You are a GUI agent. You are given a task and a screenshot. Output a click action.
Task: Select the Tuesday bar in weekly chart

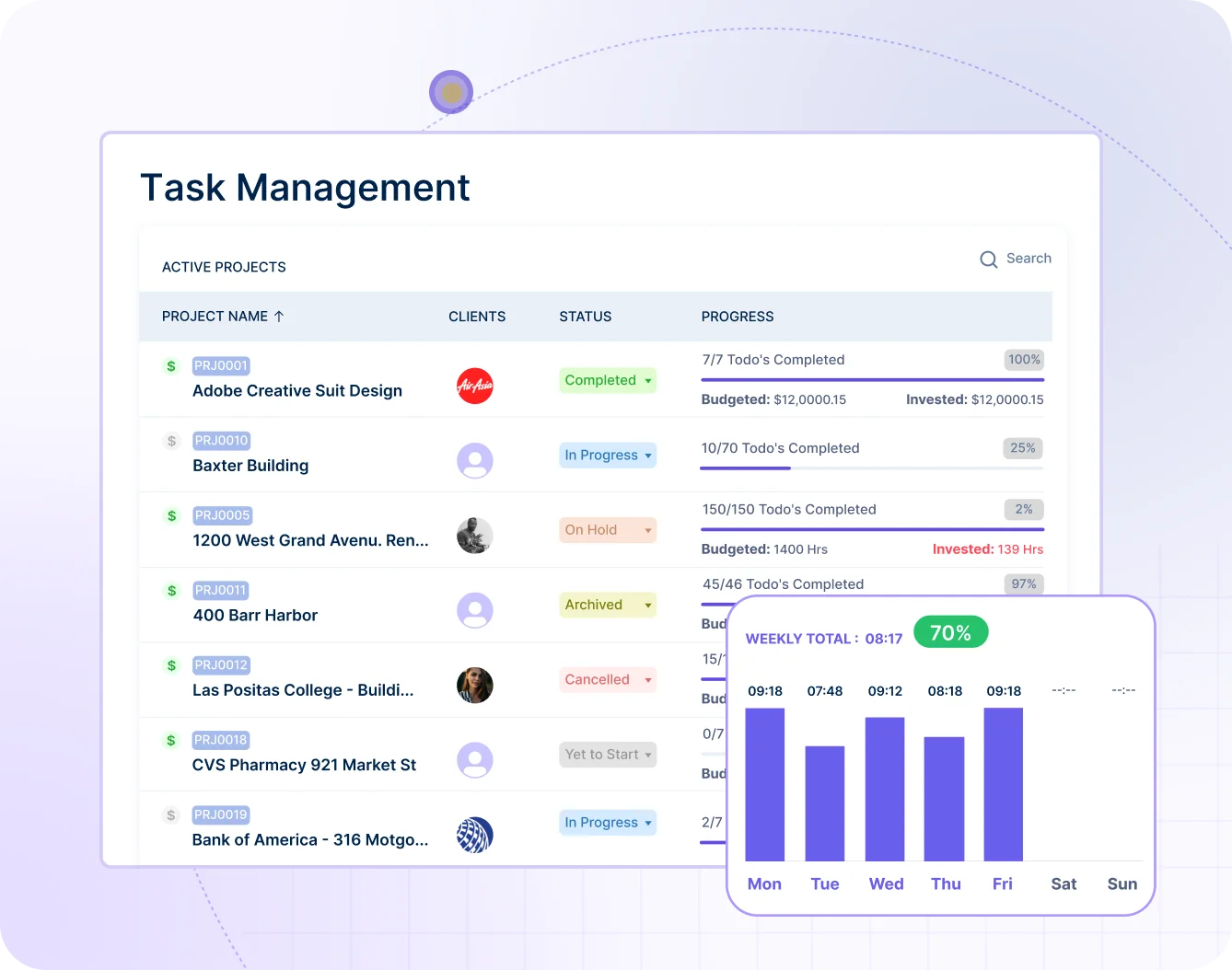coord(825,804)
